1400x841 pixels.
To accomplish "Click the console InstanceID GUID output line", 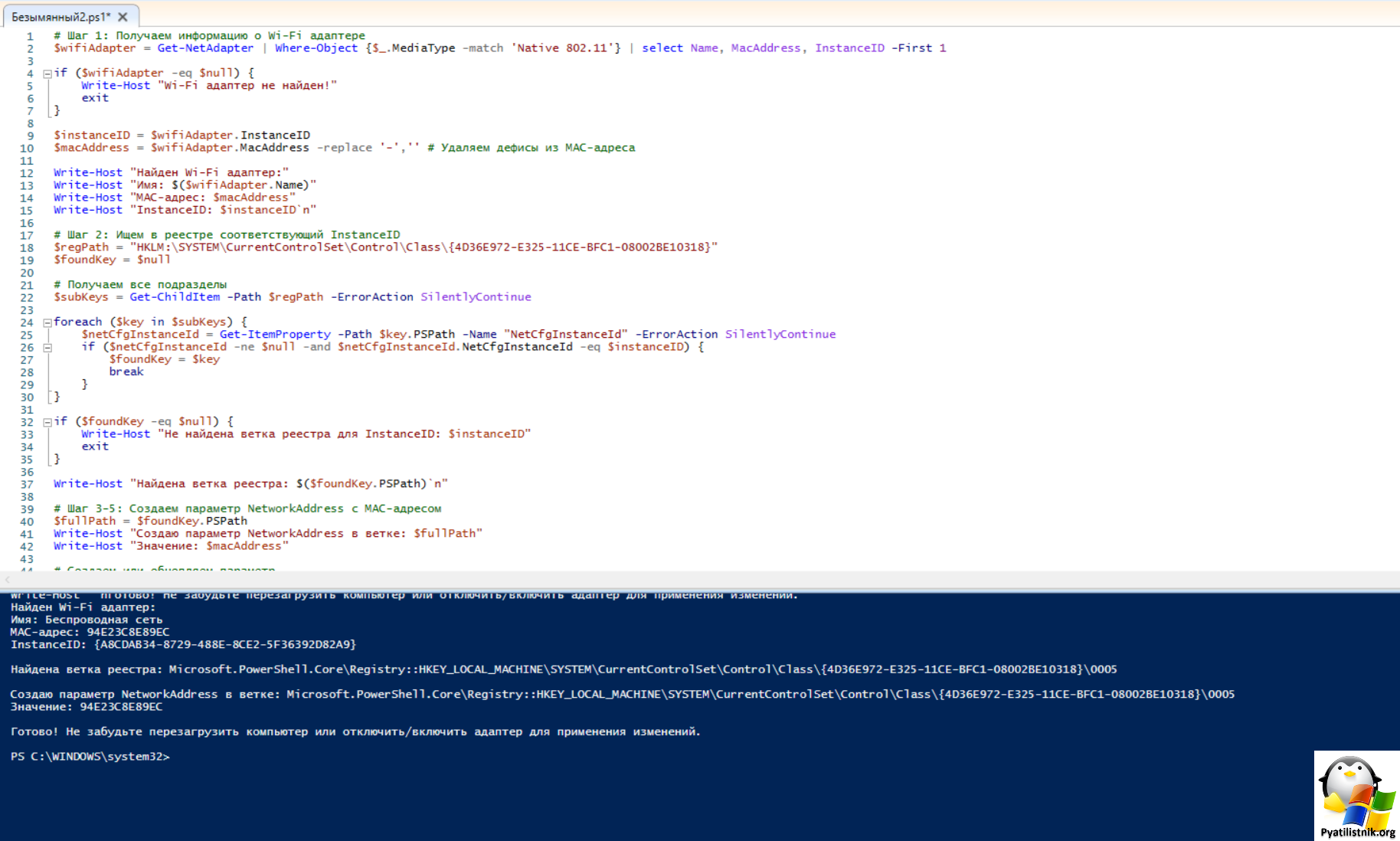I will point(183,644).
